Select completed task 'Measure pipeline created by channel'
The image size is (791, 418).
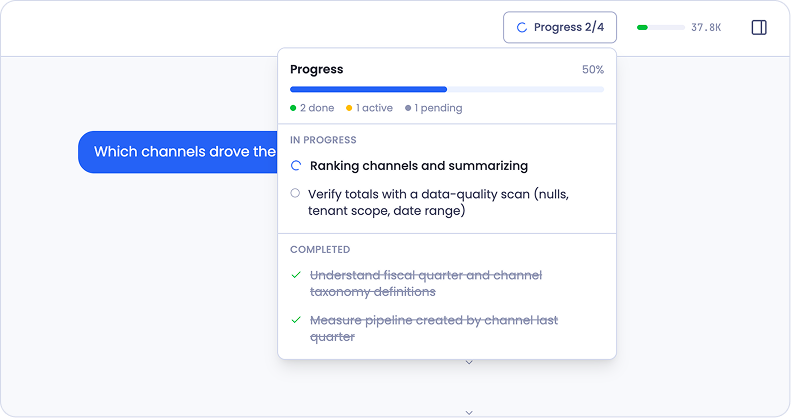[x=434, y=328]
